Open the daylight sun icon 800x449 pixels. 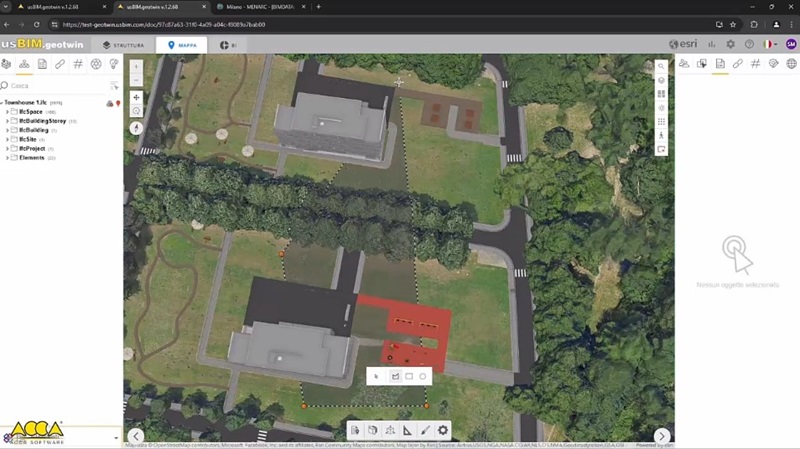[661, 108]
